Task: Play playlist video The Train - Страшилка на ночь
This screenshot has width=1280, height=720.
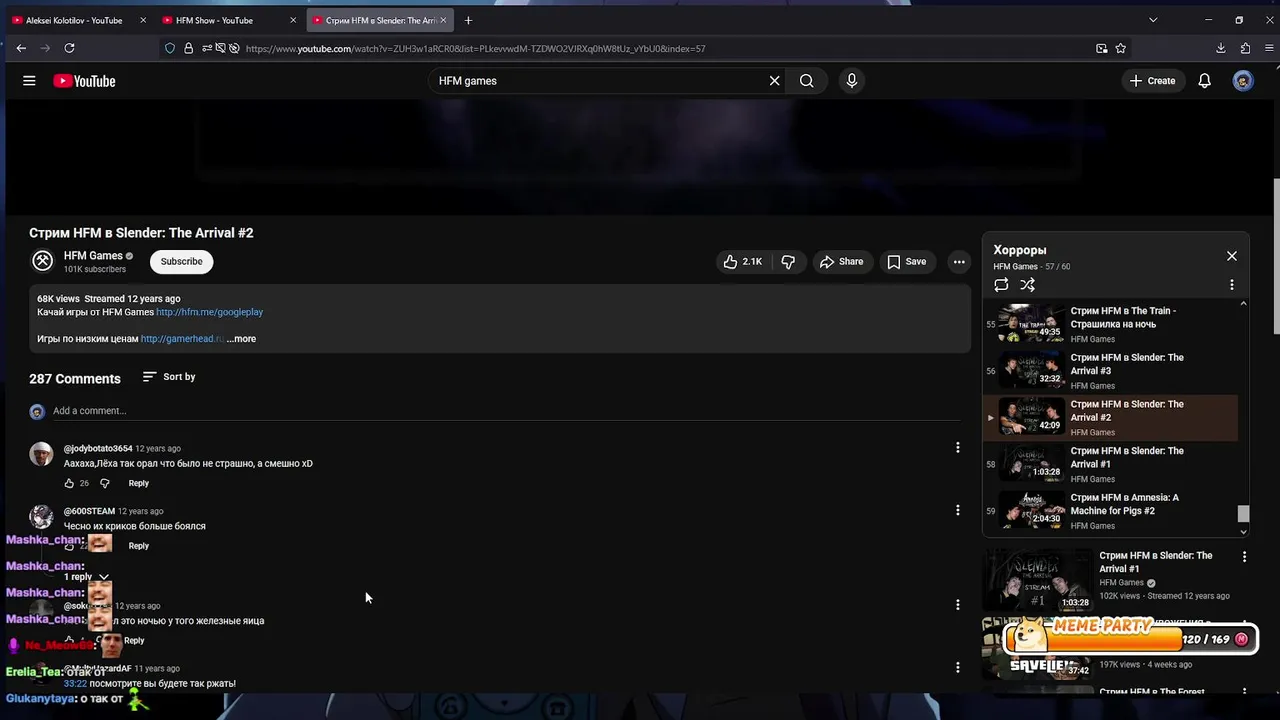Action: [x=1110, y=324]
